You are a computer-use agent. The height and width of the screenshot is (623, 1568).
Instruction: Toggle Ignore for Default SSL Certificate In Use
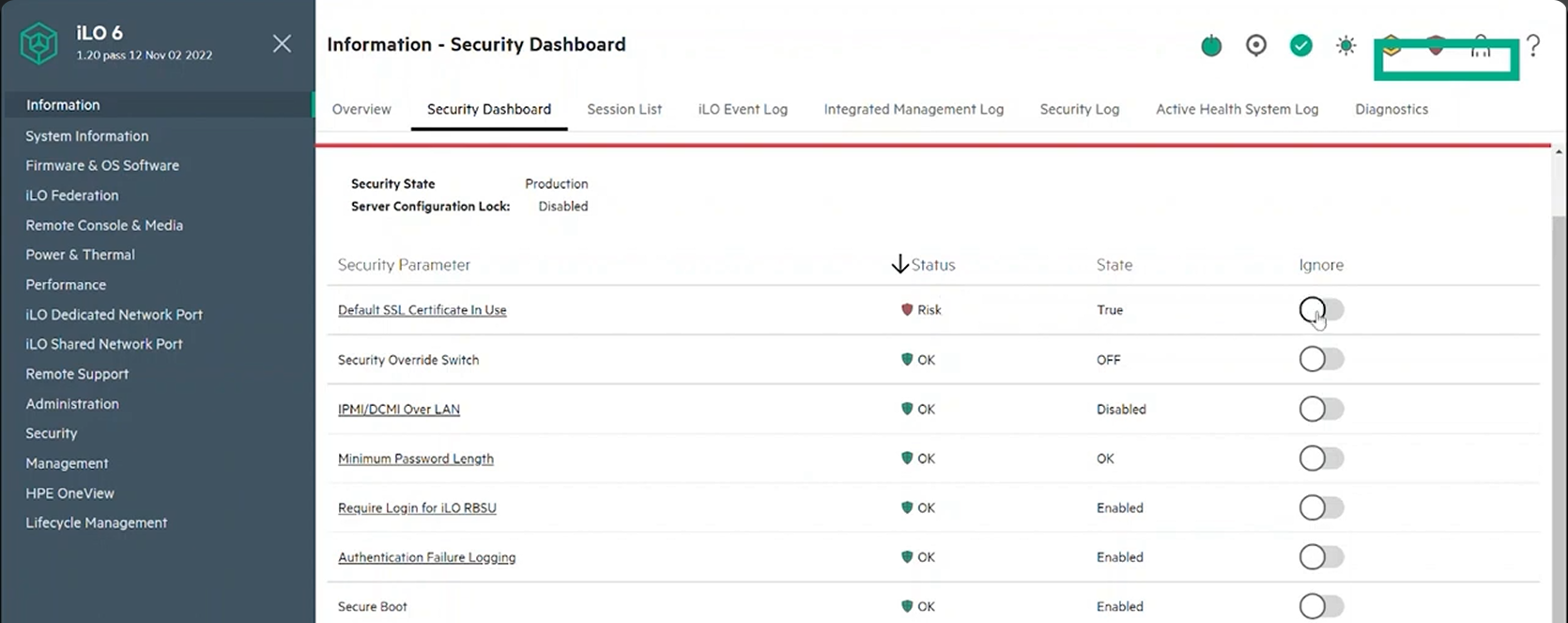point(1321,309)
